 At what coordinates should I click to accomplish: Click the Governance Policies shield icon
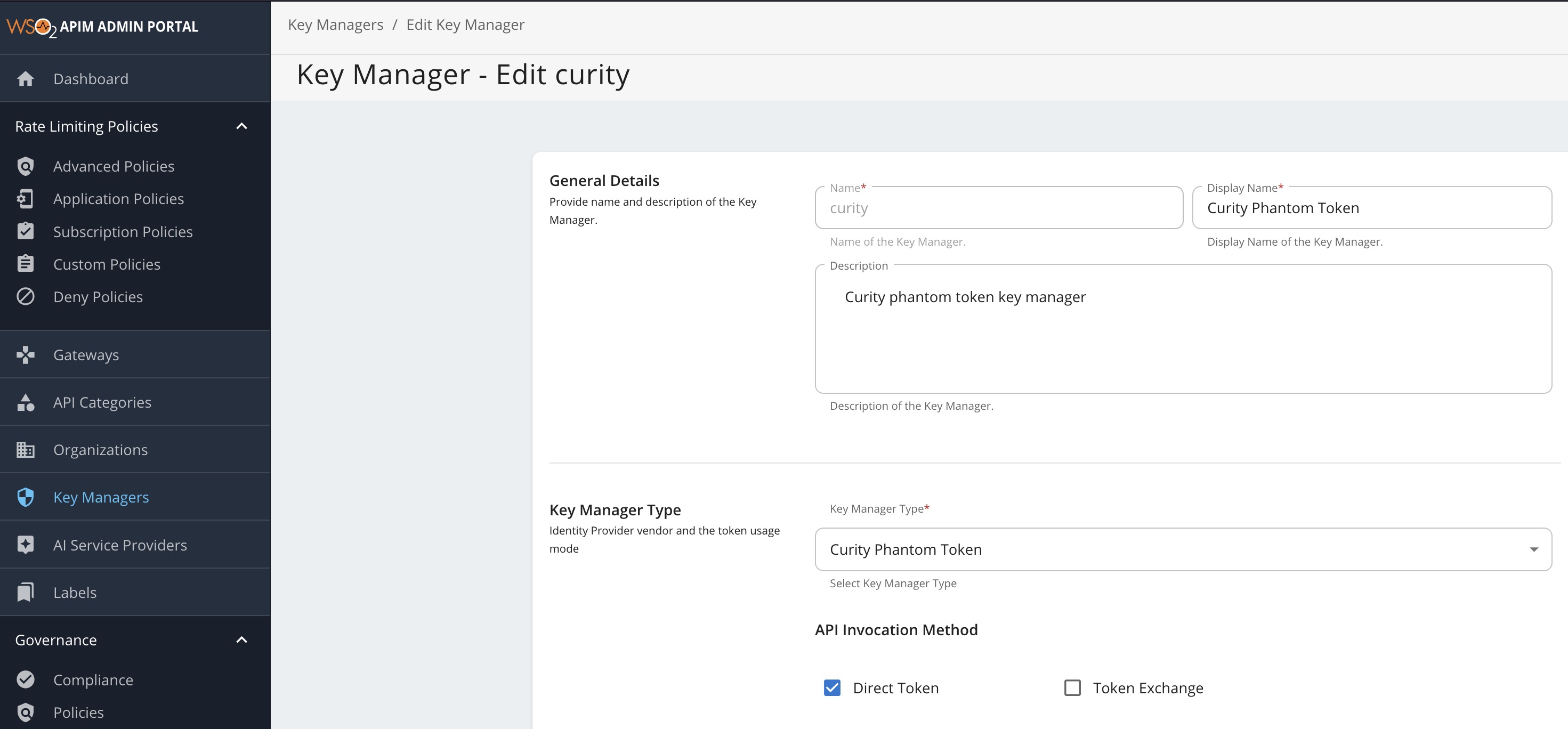coord(26,712)
